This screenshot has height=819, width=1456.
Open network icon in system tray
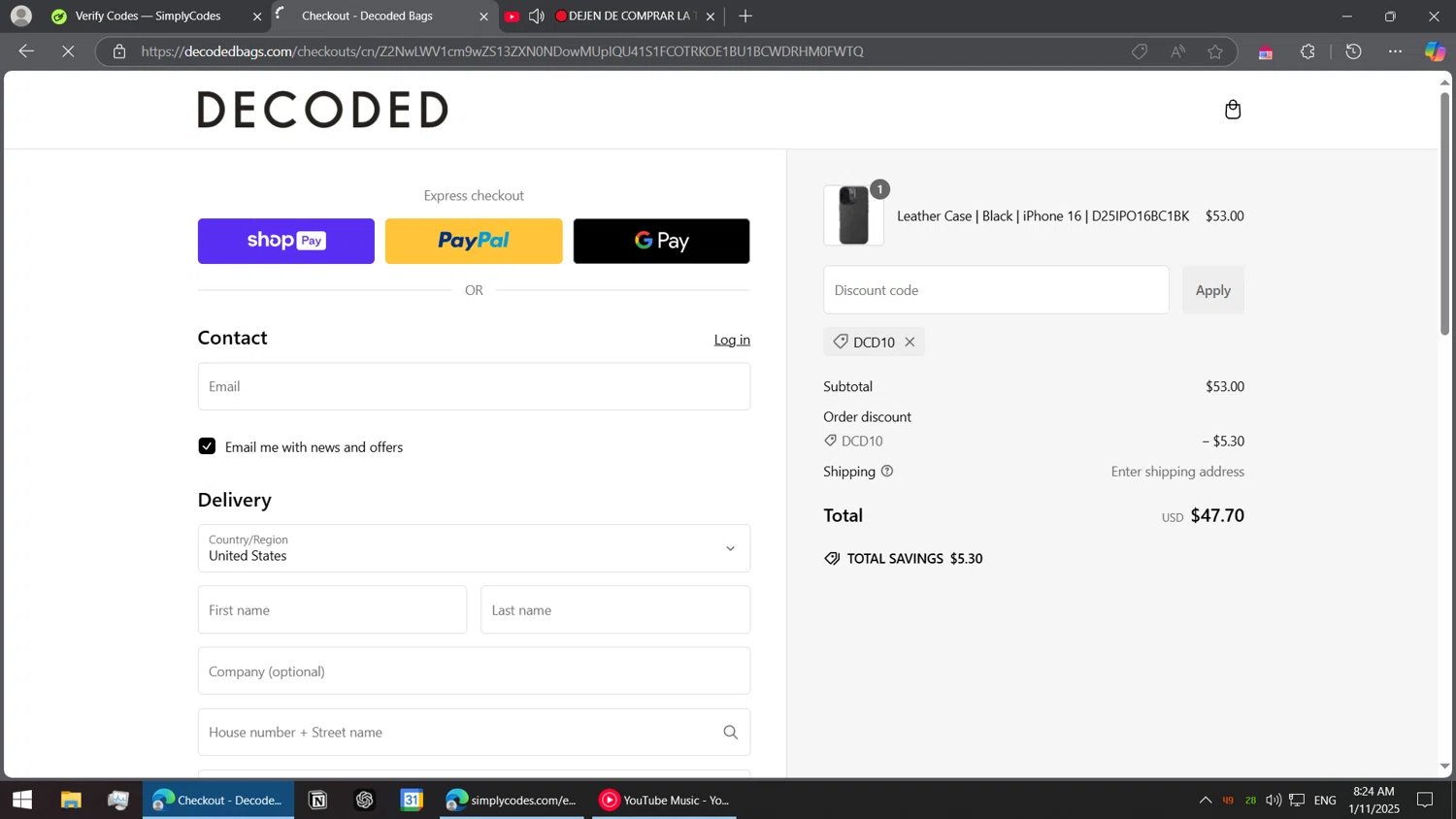coord(1297,801)
